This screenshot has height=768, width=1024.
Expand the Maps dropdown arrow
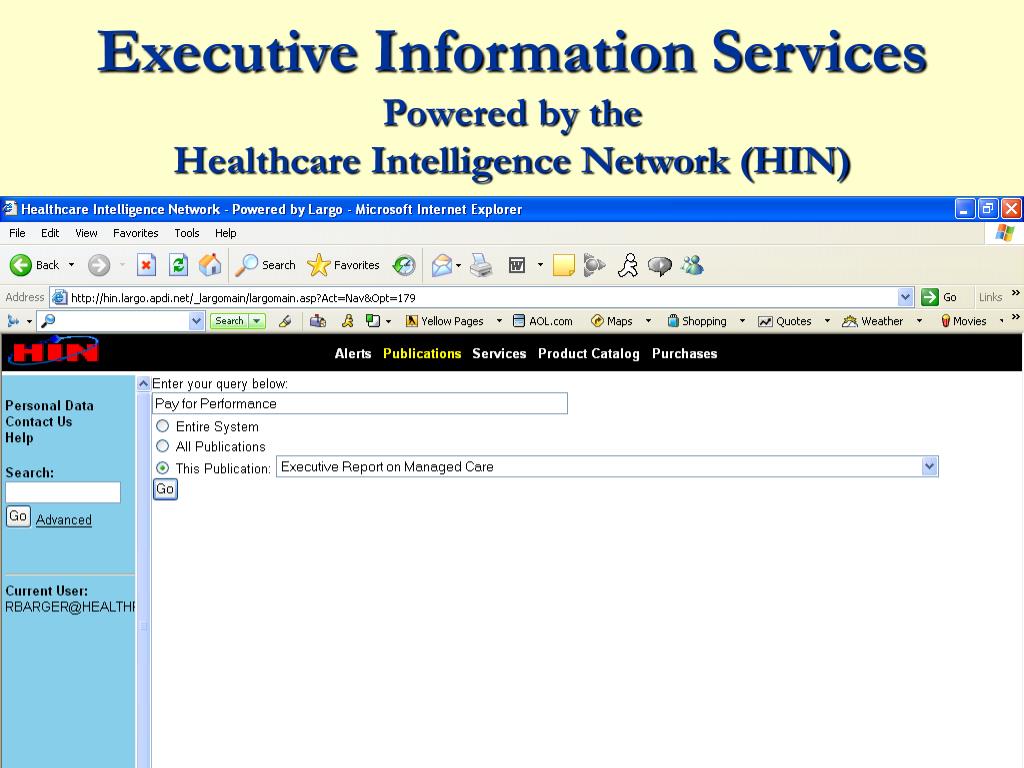point(648,321)
